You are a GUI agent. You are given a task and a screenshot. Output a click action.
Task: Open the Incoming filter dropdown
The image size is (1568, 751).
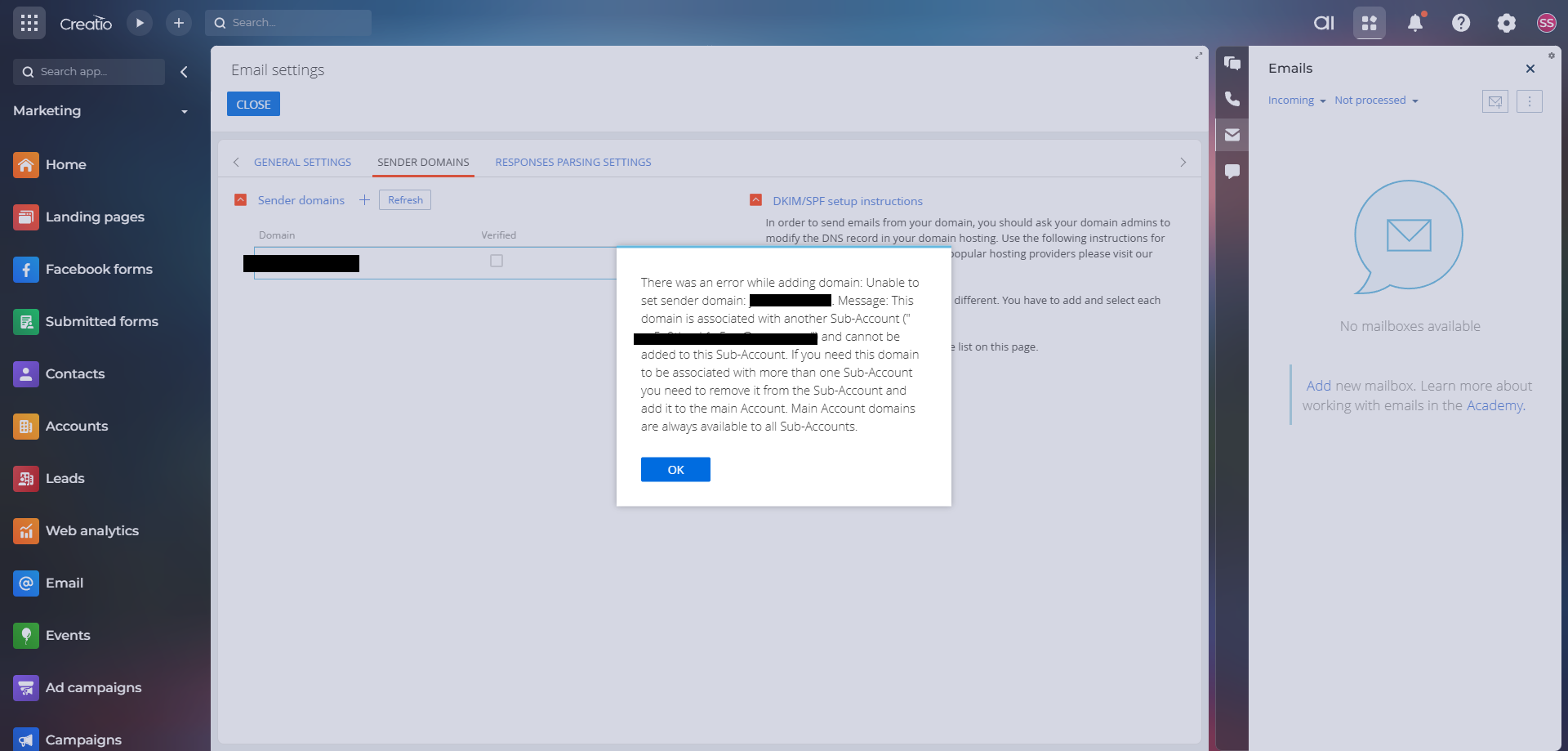coord(1297,101)
